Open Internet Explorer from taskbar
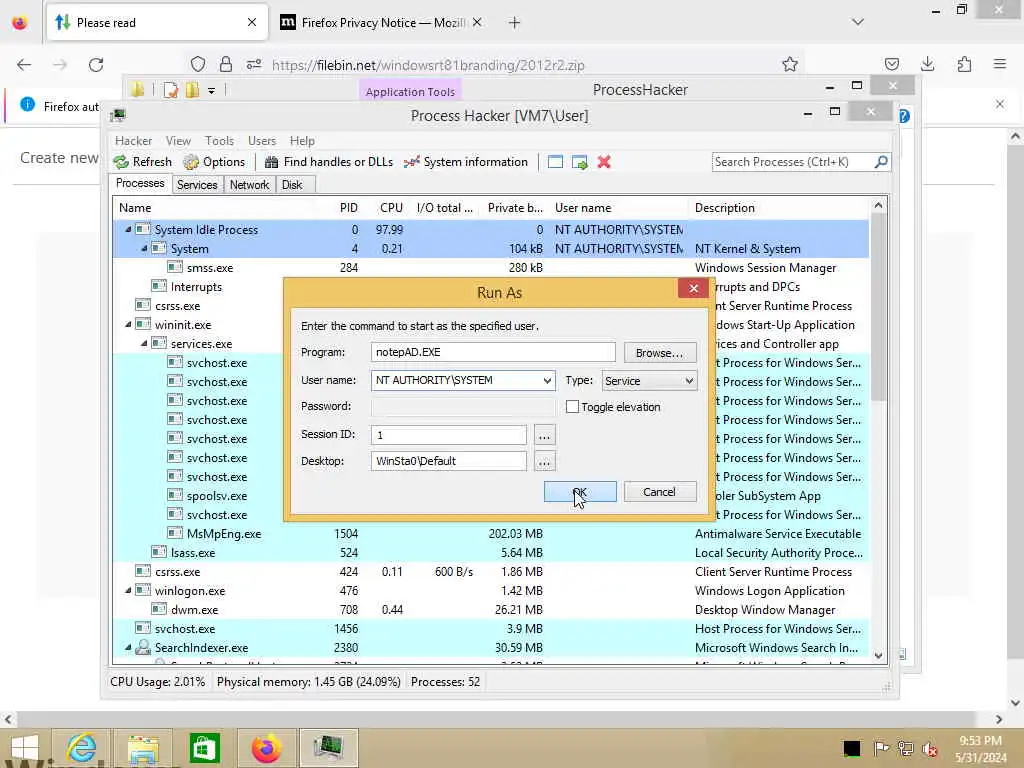 point(82,748)
